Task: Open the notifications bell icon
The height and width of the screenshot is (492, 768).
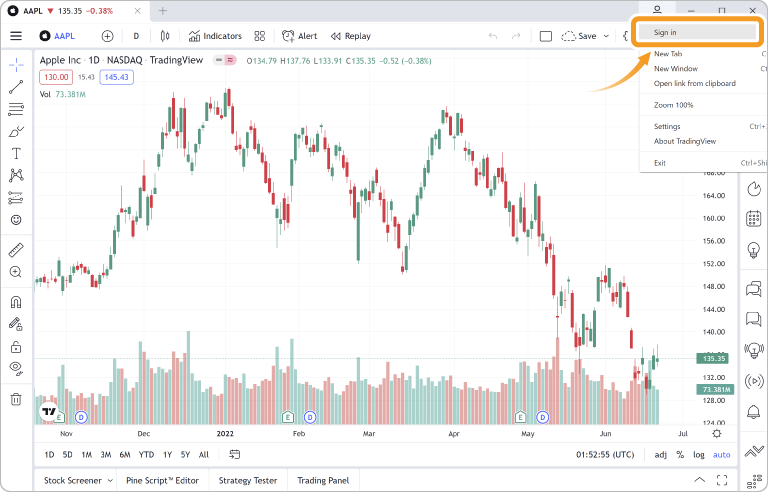Action: tap(754, 412)
